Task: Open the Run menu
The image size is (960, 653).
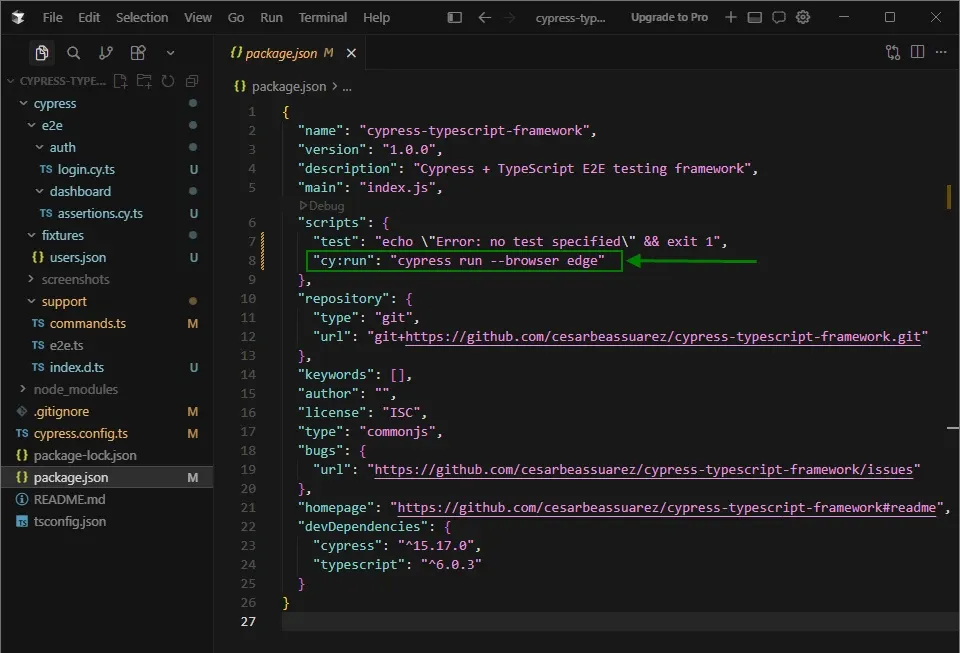Action: 271,17
